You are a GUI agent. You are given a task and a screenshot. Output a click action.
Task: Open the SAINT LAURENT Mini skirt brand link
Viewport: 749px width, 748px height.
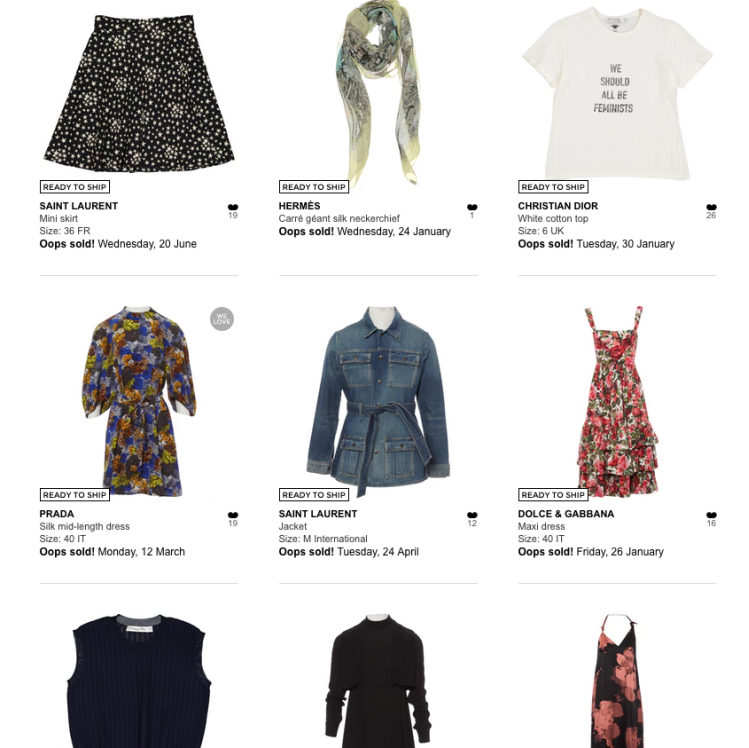[x=79, y=206]
